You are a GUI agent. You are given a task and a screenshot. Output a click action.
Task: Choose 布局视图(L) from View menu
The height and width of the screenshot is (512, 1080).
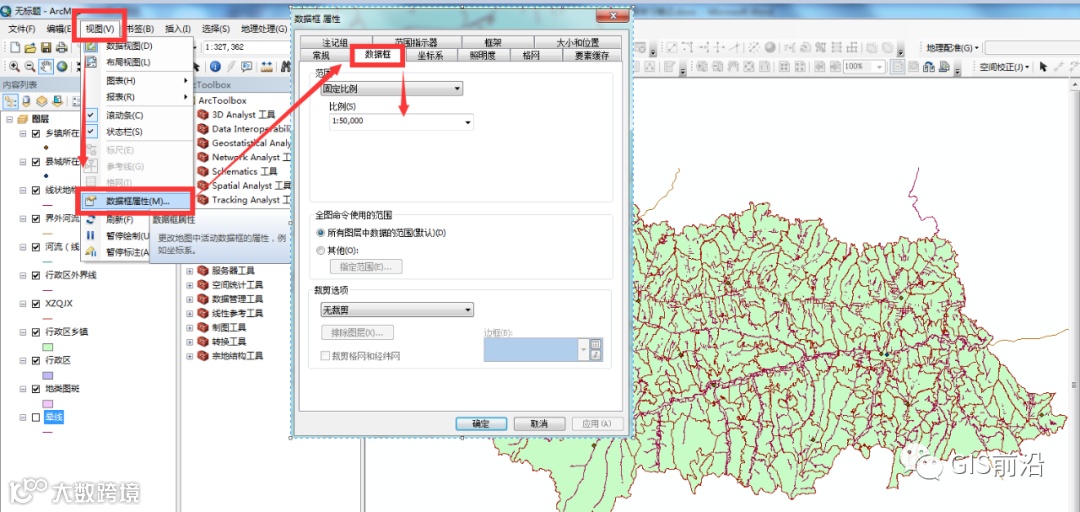click(x=129, y=62)
